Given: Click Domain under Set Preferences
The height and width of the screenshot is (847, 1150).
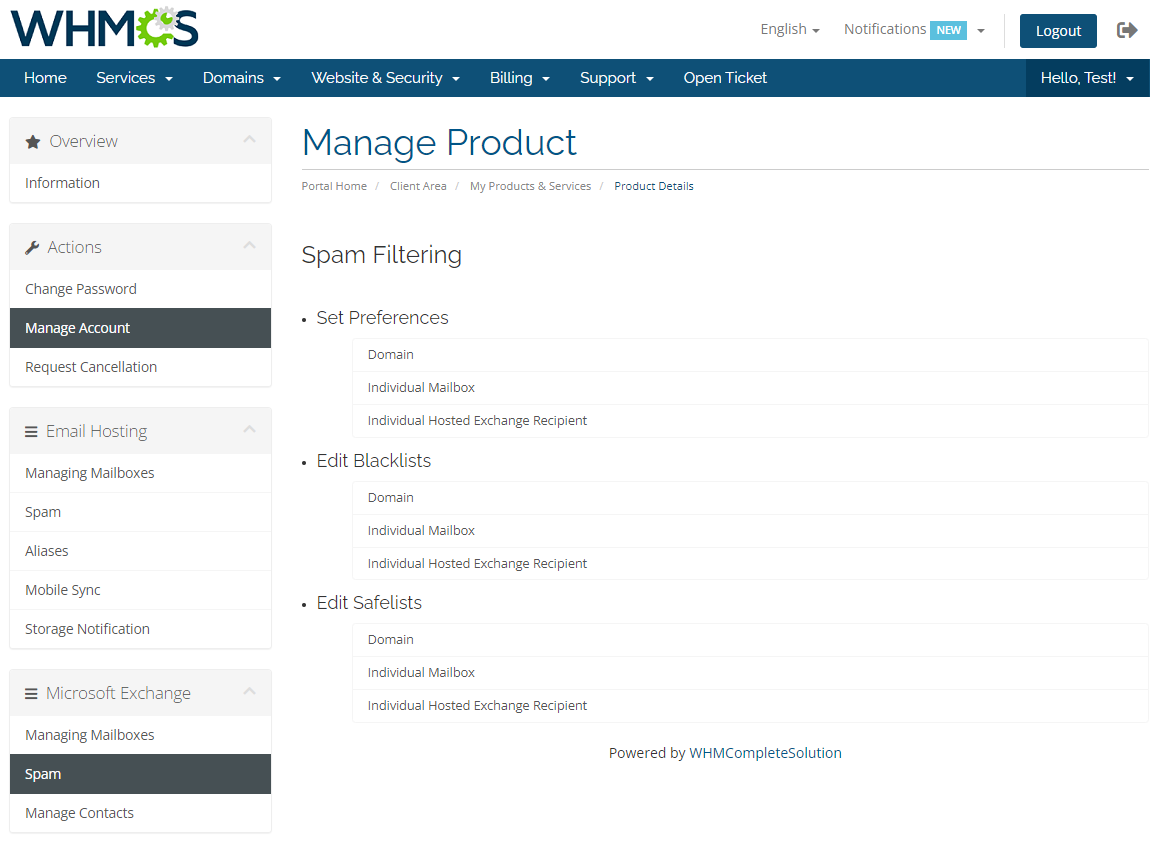Looking at the screenshot, I should click(750, 355).
